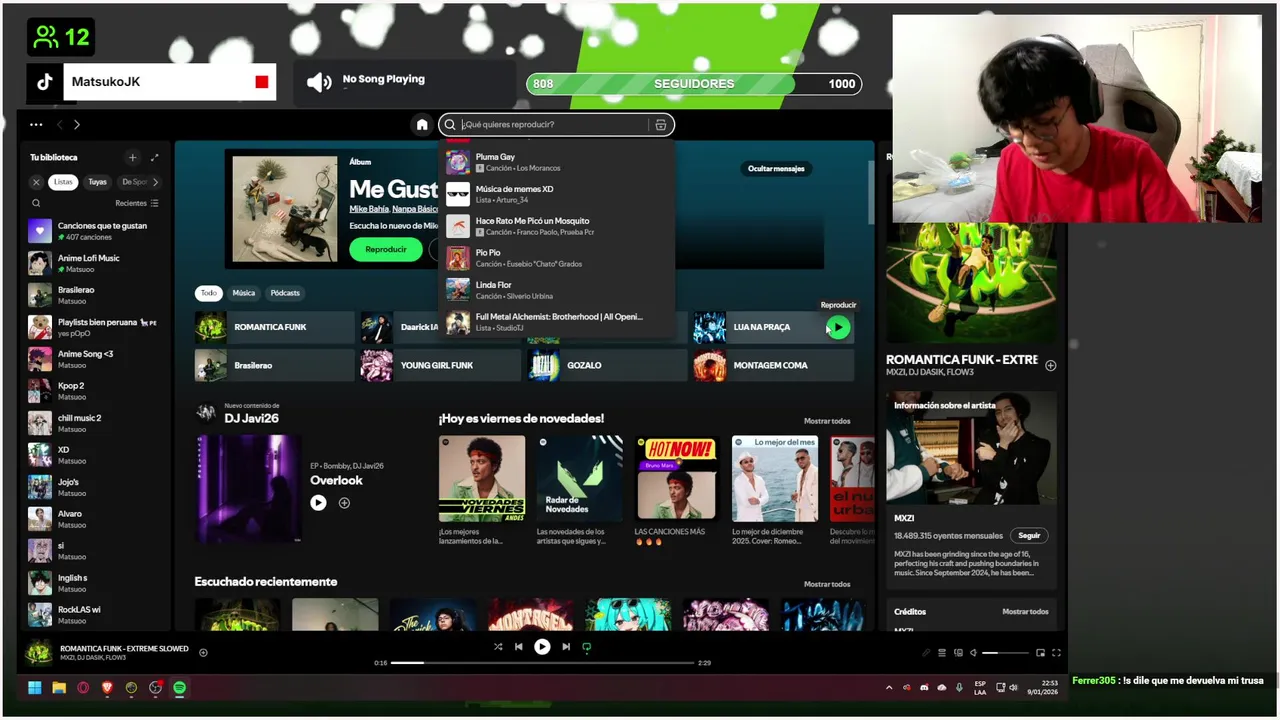Go to Spotify Home via house icon
The height and width of the screenshot is (720, 1280).
[422, 125]
